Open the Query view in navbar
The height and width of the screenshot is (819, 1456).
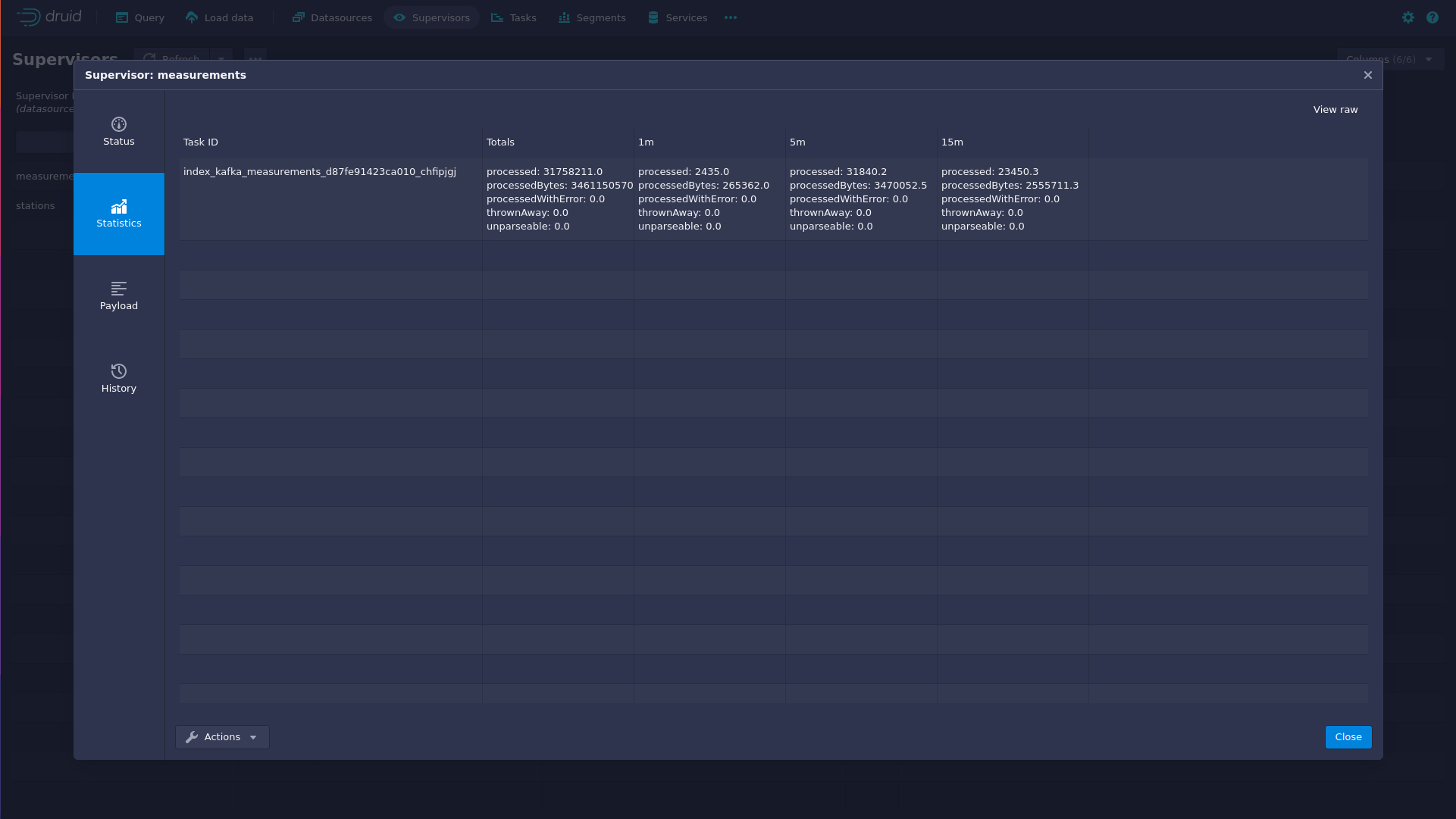[x=140, y=17]
